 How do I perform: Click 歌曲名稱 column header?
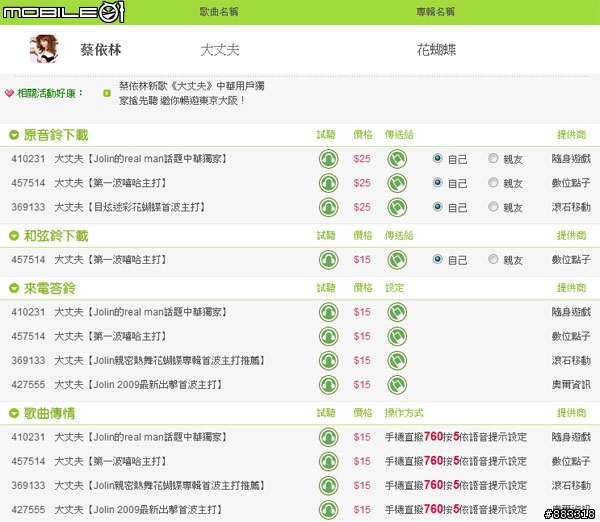pos(219,12)
